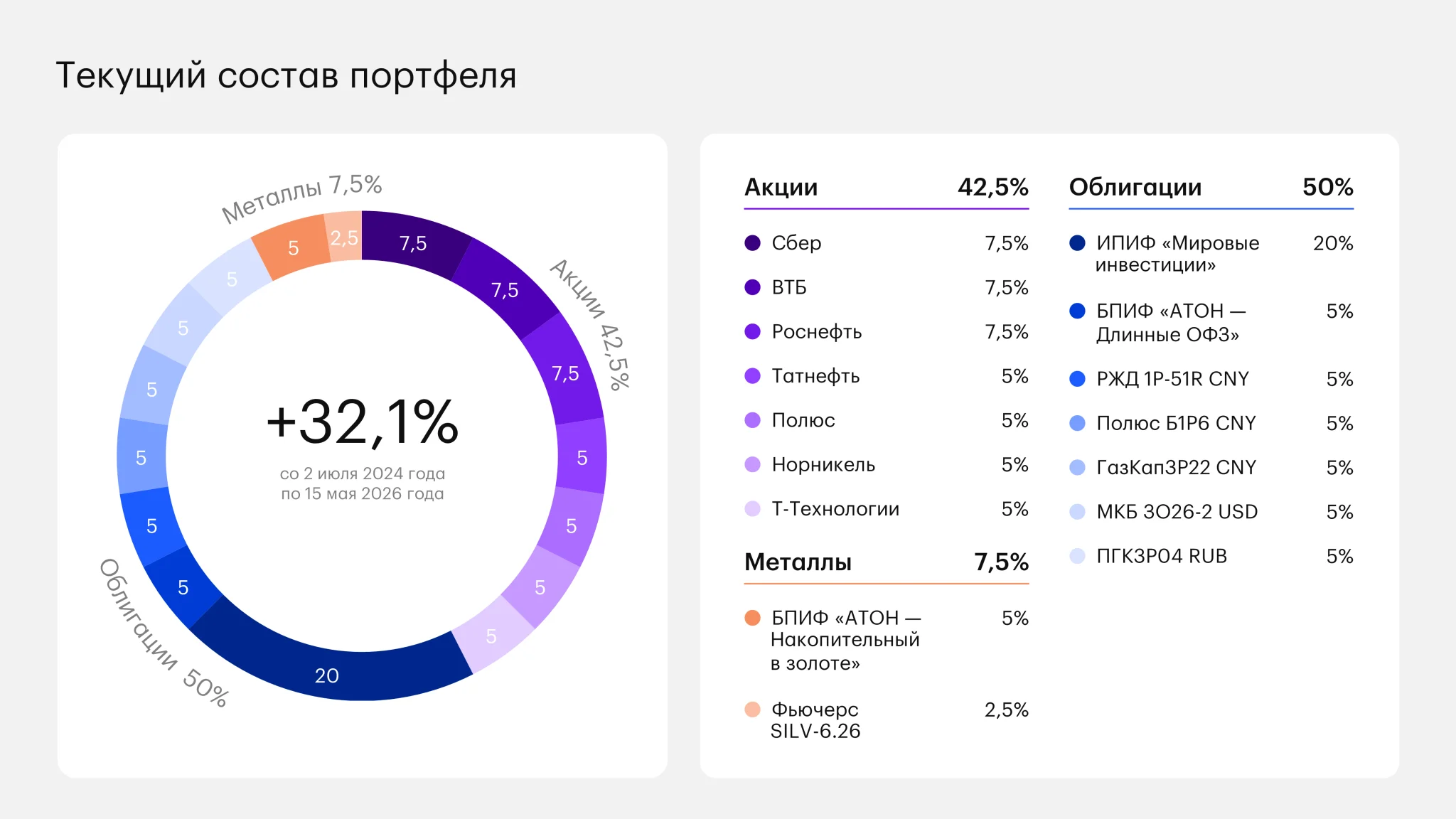The image size is (1456, 819).
Task: Select the 2,5% value for Фьючерс SILV-6.26
Action: tap(1007, 710)
